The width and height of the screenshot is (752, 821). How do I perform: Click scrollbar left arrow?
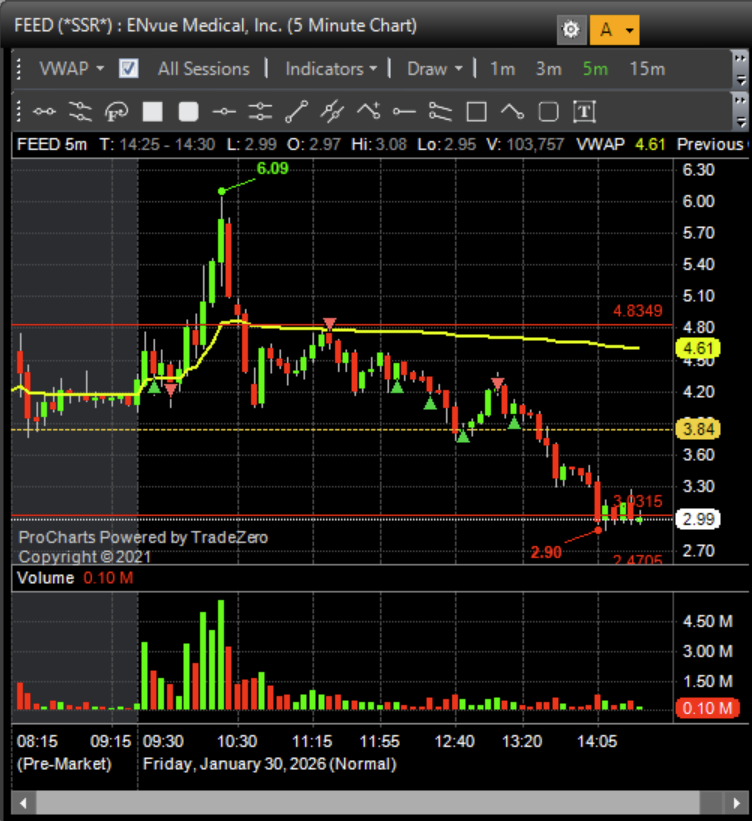pos(24,803)
